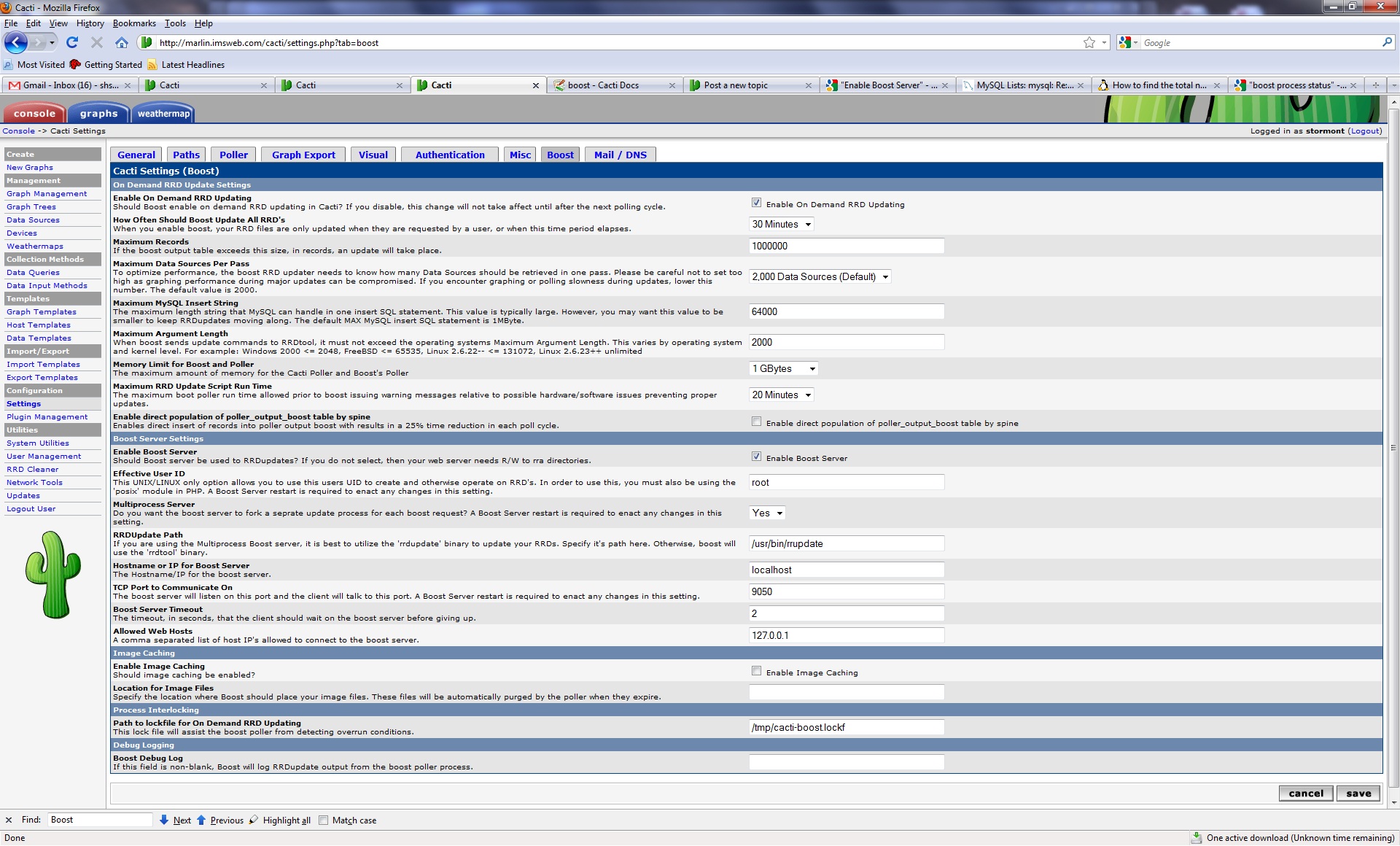Open the Tools menu

(175, 23)
